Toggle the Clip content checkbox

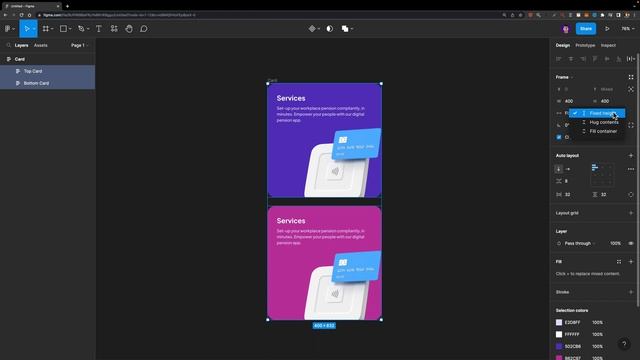point(559,137)
